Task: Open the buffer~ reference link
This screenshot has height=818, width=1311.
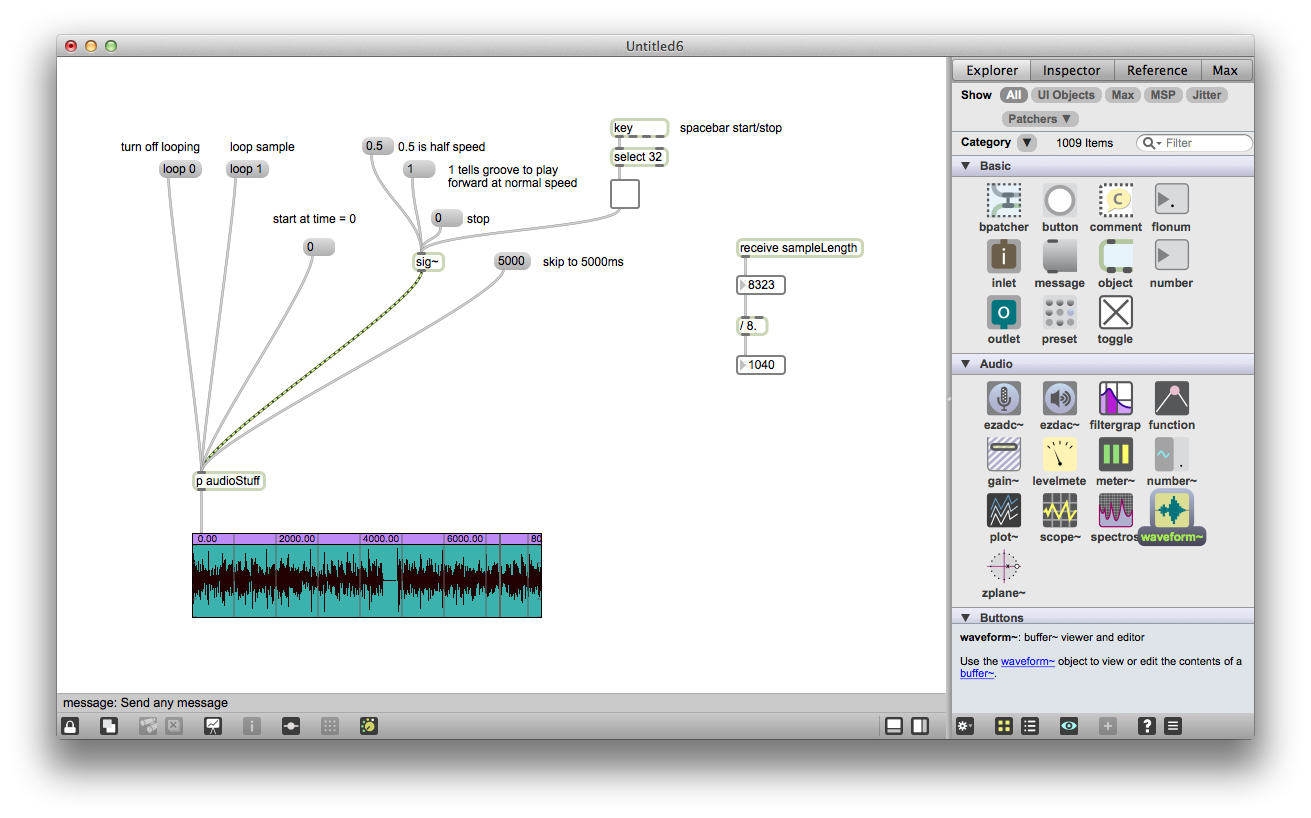Action: 977,674
